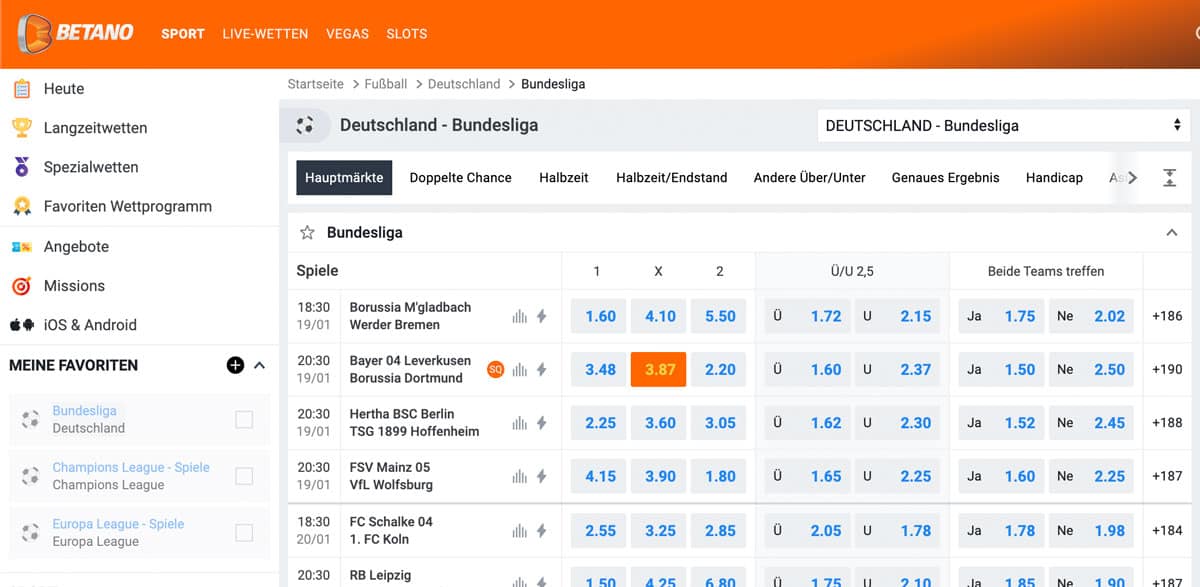Viewport: 1200px width, 587px height.
Task: Favorite Bundesliga section with the star
Action: click(x=307, y=233)
